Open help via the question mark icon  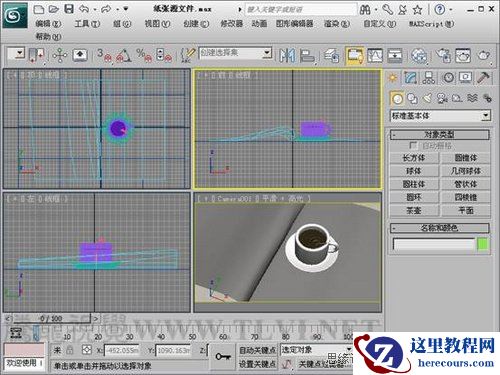coord(440,10)
